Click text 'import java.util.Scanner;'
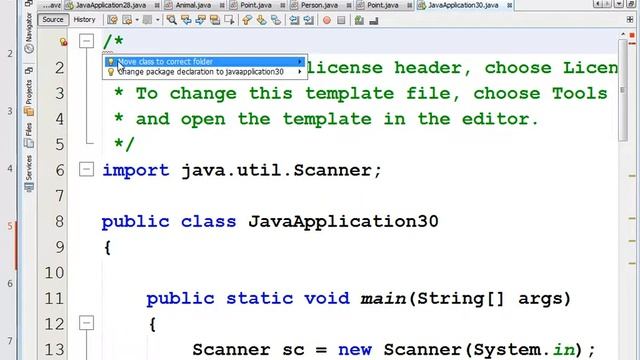The height and width of the screenshot is (360, 640). [x=242, y=170]
